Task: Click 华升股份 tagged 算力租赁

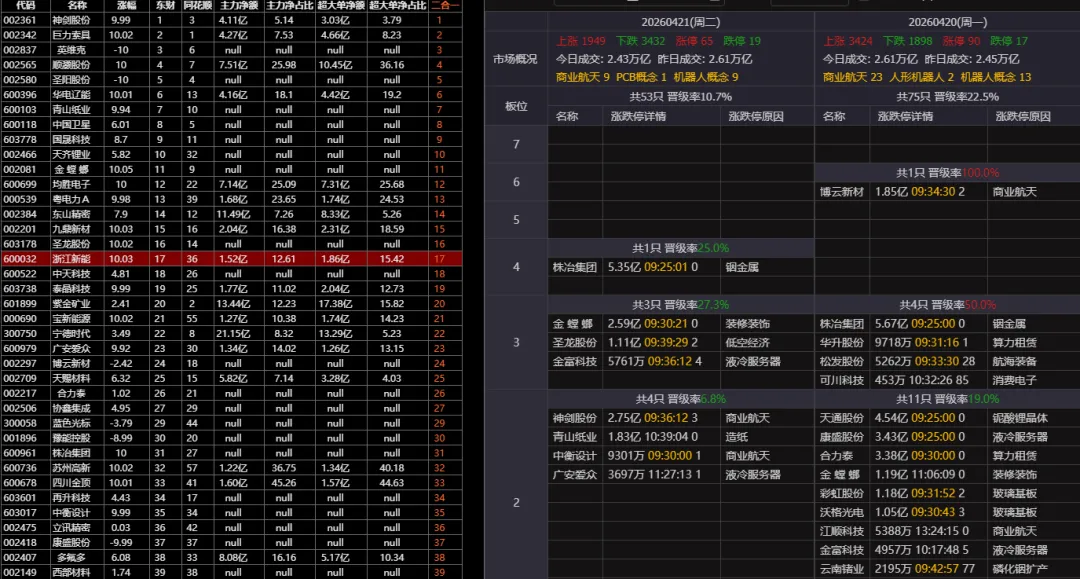Action: [842, 342]
